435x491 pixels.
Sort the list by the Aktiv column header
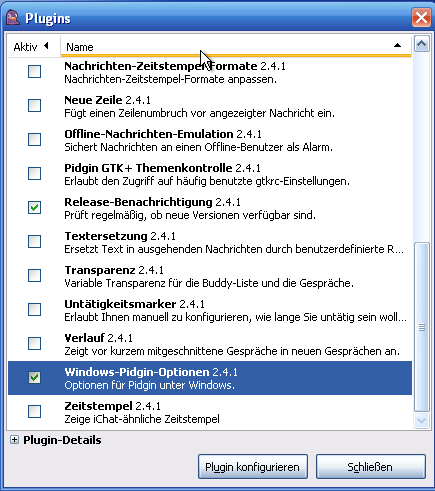pyautogui.click(x=34, y=46)
